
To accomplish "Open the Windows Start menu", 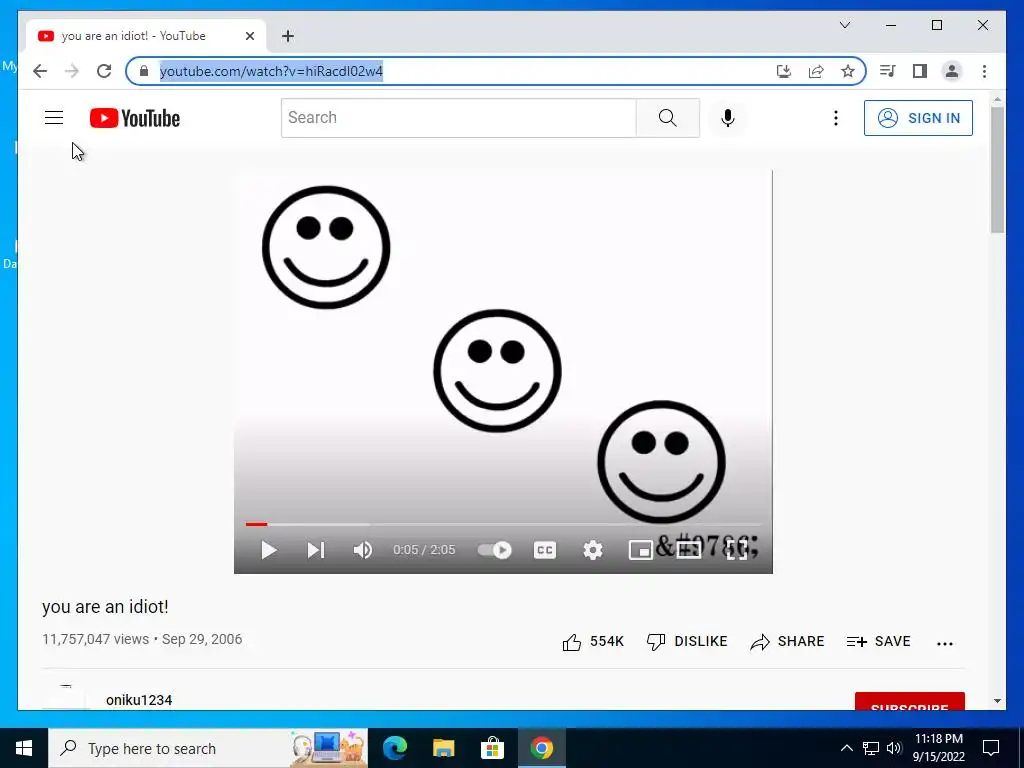I will coord(24,748).
